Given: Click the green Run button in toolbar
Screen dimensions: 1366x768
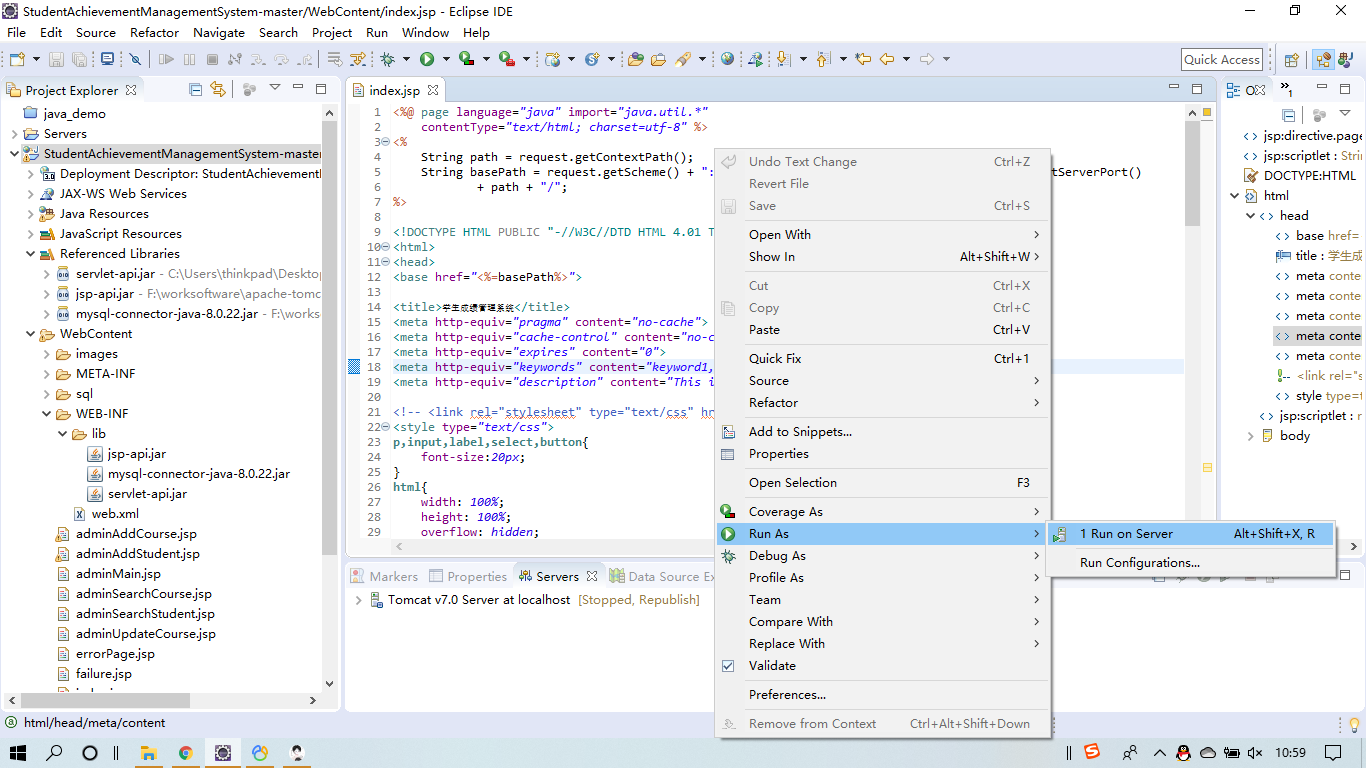Looking at the screenshot, I should tap(427, 60).
